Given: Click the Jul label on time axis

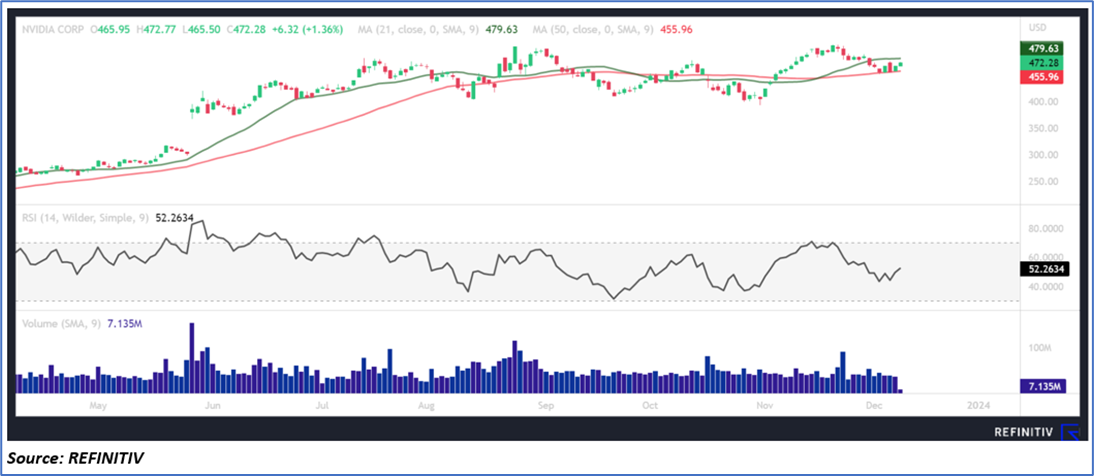Looking at the screenshot, I should 322,406.
